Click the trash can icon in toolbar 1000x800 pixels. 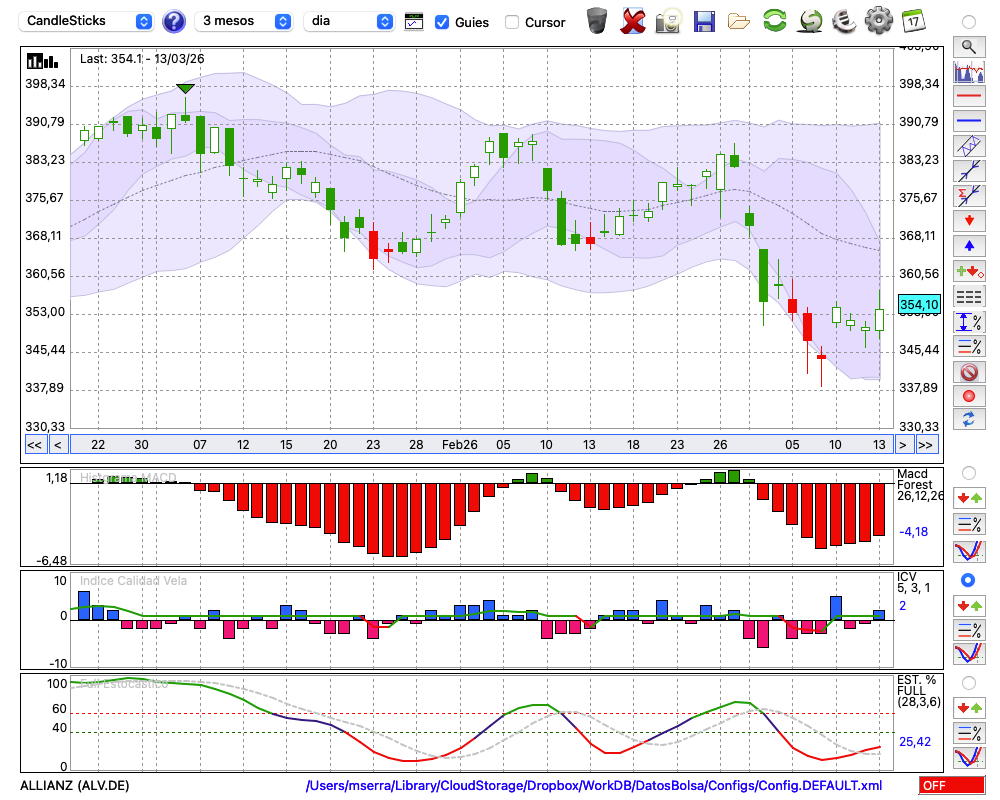[x=597, y=20]
